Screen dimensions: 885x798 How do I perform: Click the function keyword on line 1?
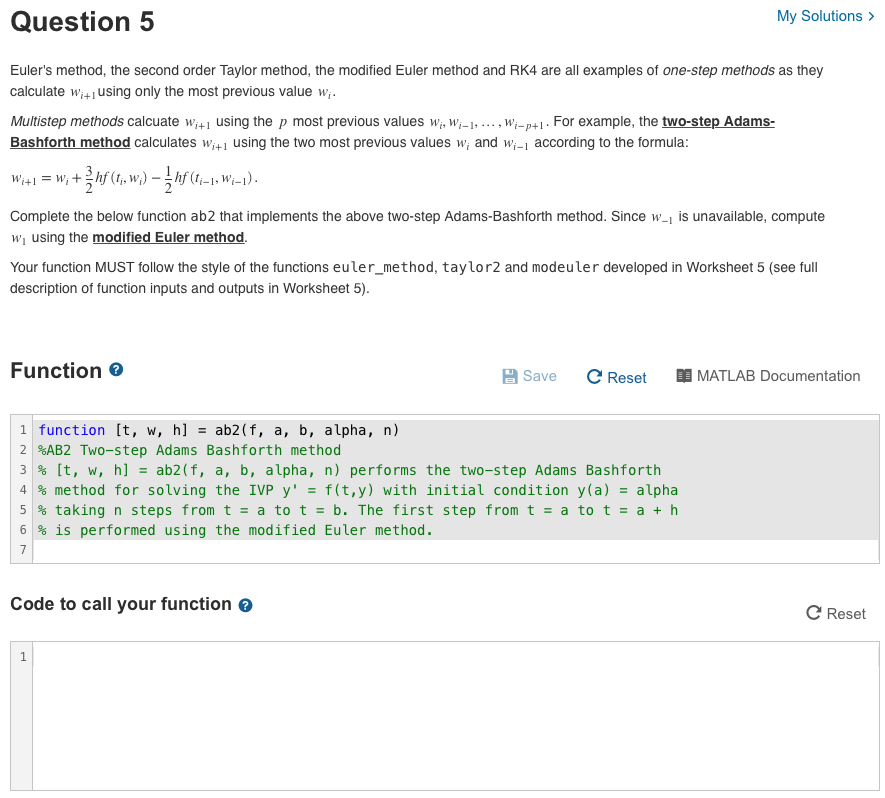tap(70, 430)
